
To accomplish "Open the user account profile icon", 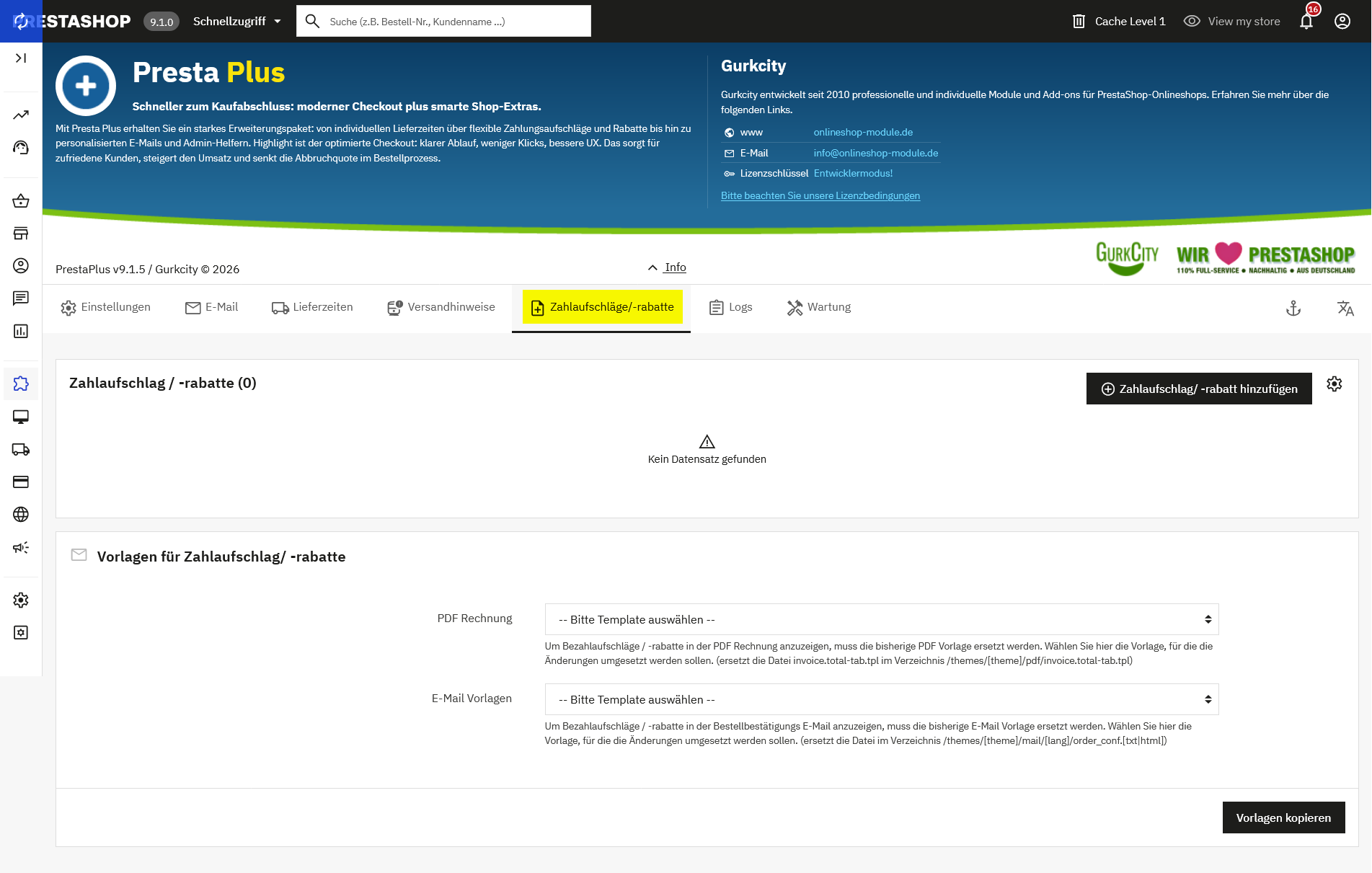I will coord(1342,21).
